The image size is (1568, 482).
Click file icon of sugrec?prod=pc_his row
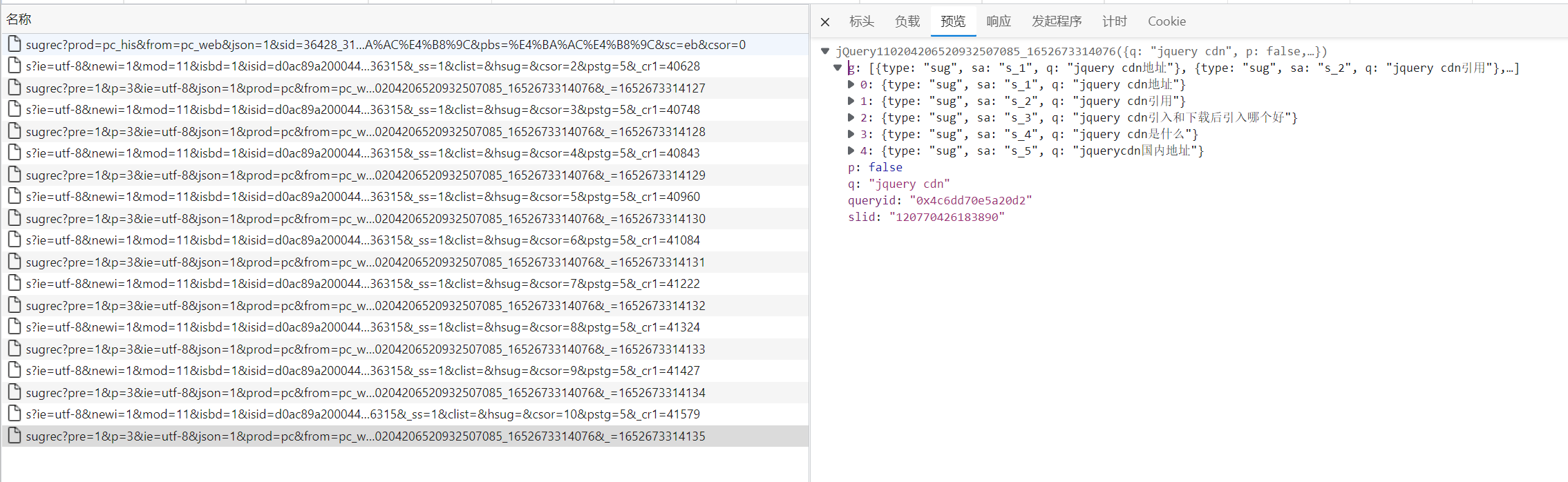click(x=14, y=44)
